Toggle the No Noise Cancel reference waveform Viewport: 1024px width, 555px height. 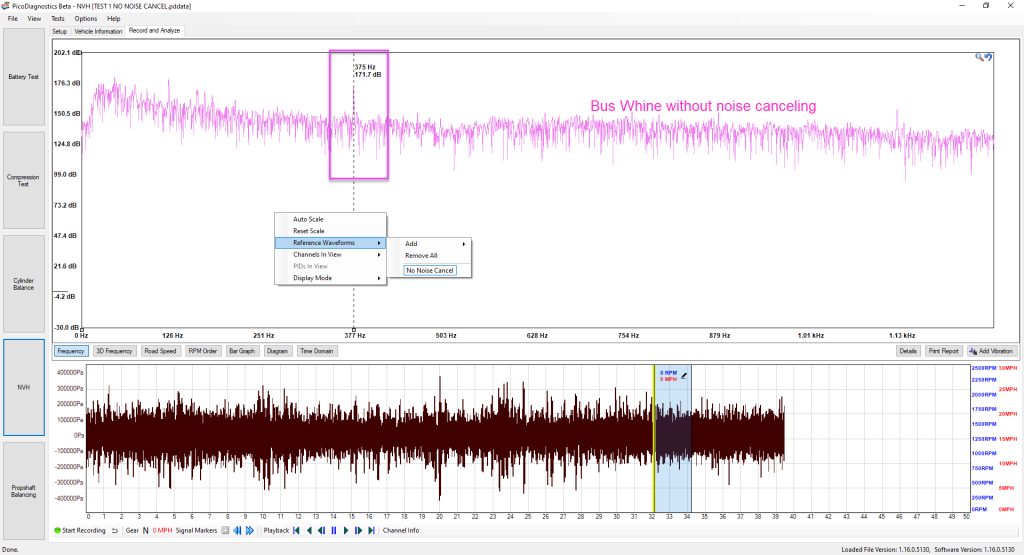click(x=430, y=270)
